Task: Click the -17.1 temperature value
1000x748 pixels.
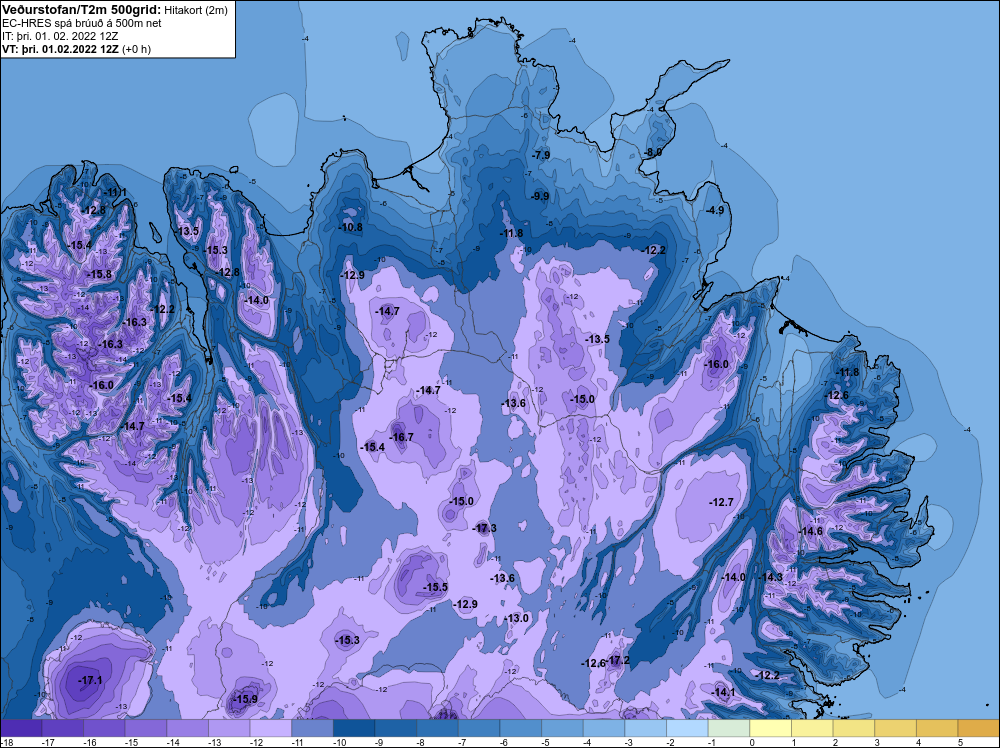Action: [x=91, y=680]
